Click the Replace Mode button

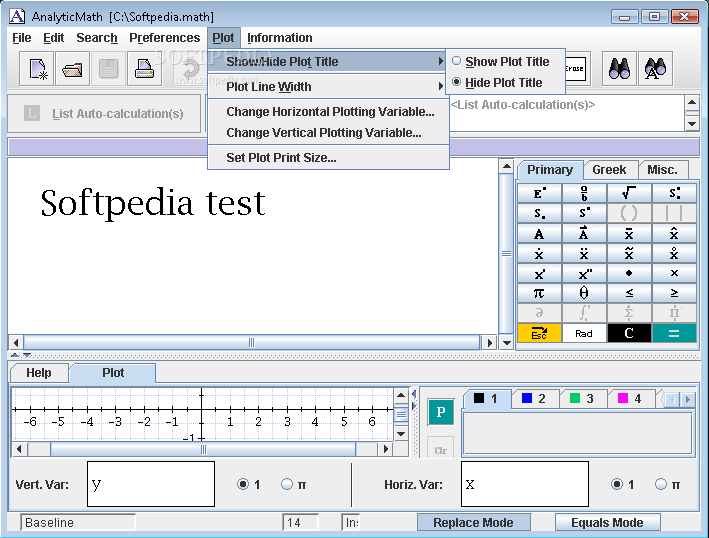pyautogui.click(x=473, y=522)
